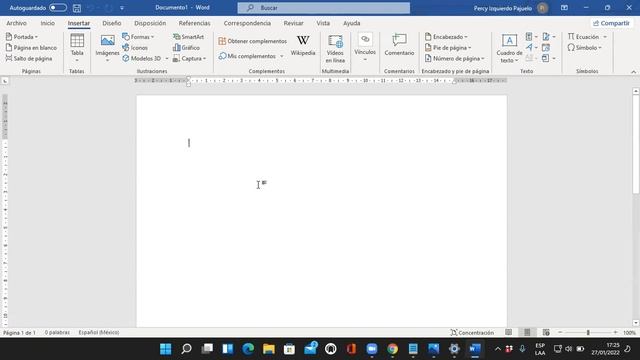Open File Explorer from the taskbar
The image size is (640, 360).
click(269, 349)
